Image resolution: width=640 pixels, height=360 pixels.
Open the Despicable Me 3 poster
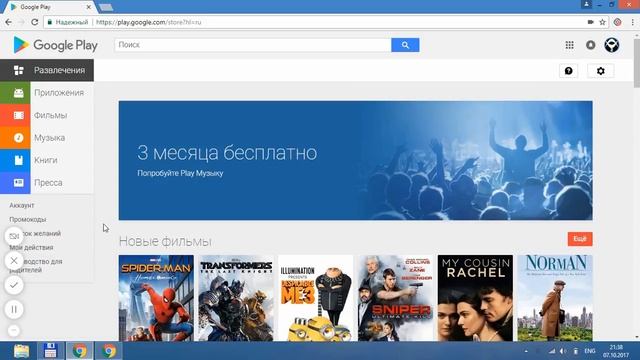pyautogui.click(x=316, y=298)
